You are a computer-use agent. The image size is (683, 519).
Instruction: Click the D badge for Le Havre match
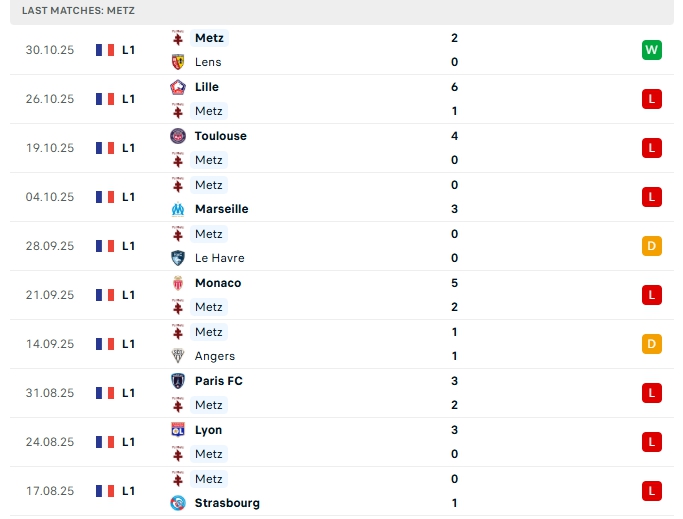[x=652, y=246]
